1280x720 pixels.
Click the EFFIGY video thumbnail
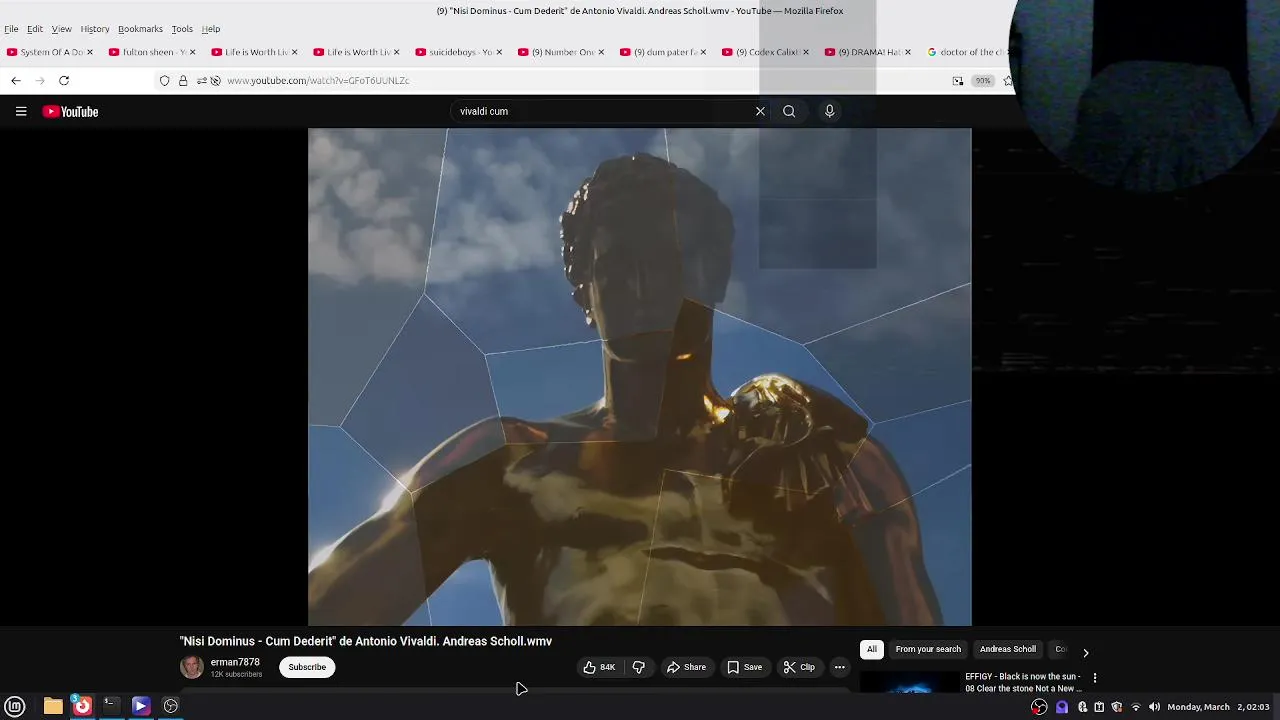tap(910, 684)
